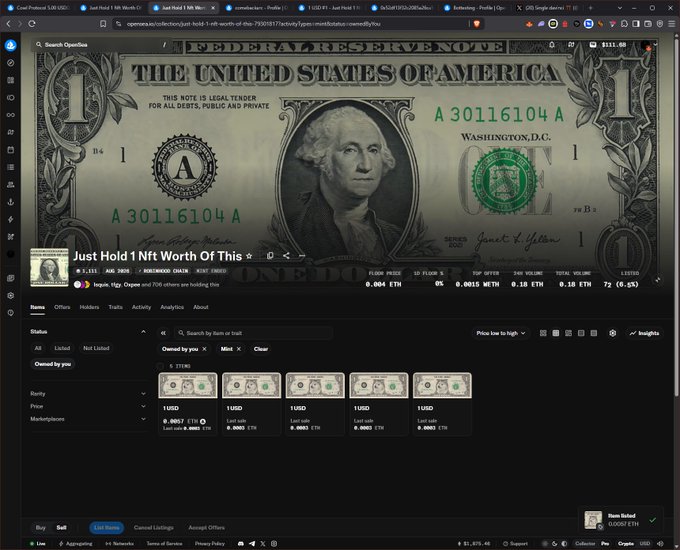Click Brave shields icon in address bar
Viewport: 680px width, 550px height.
(x=477, y=24)
